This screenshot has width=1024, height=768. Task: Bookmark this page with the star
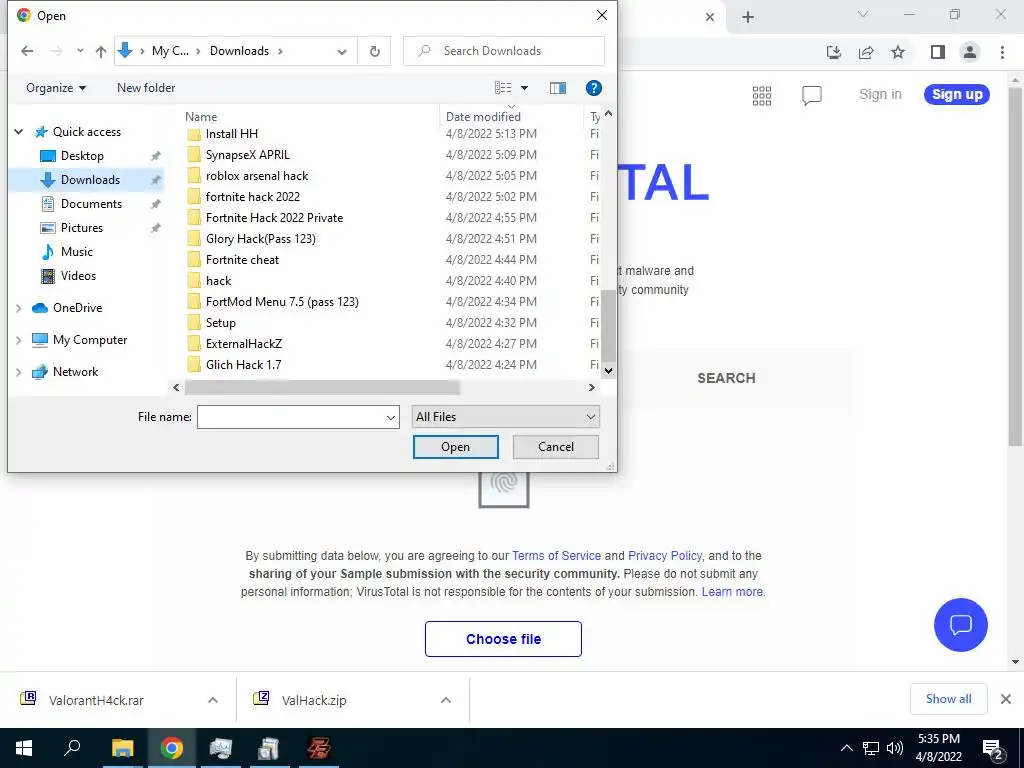pos(898,52)
